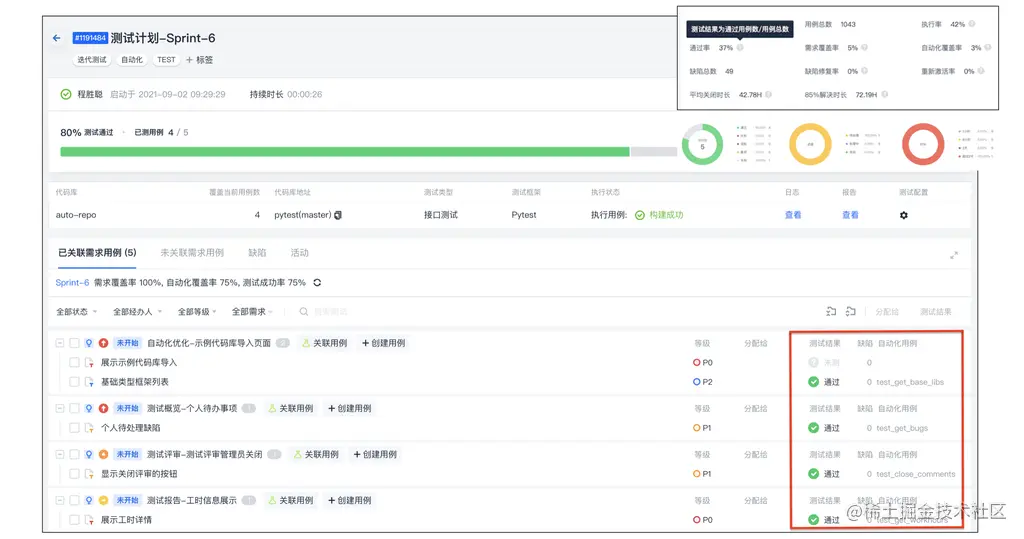Viewport: 1024px width, 539px height.
Task: Open the 全部经办人 filter dropdown
Action: 137,312
